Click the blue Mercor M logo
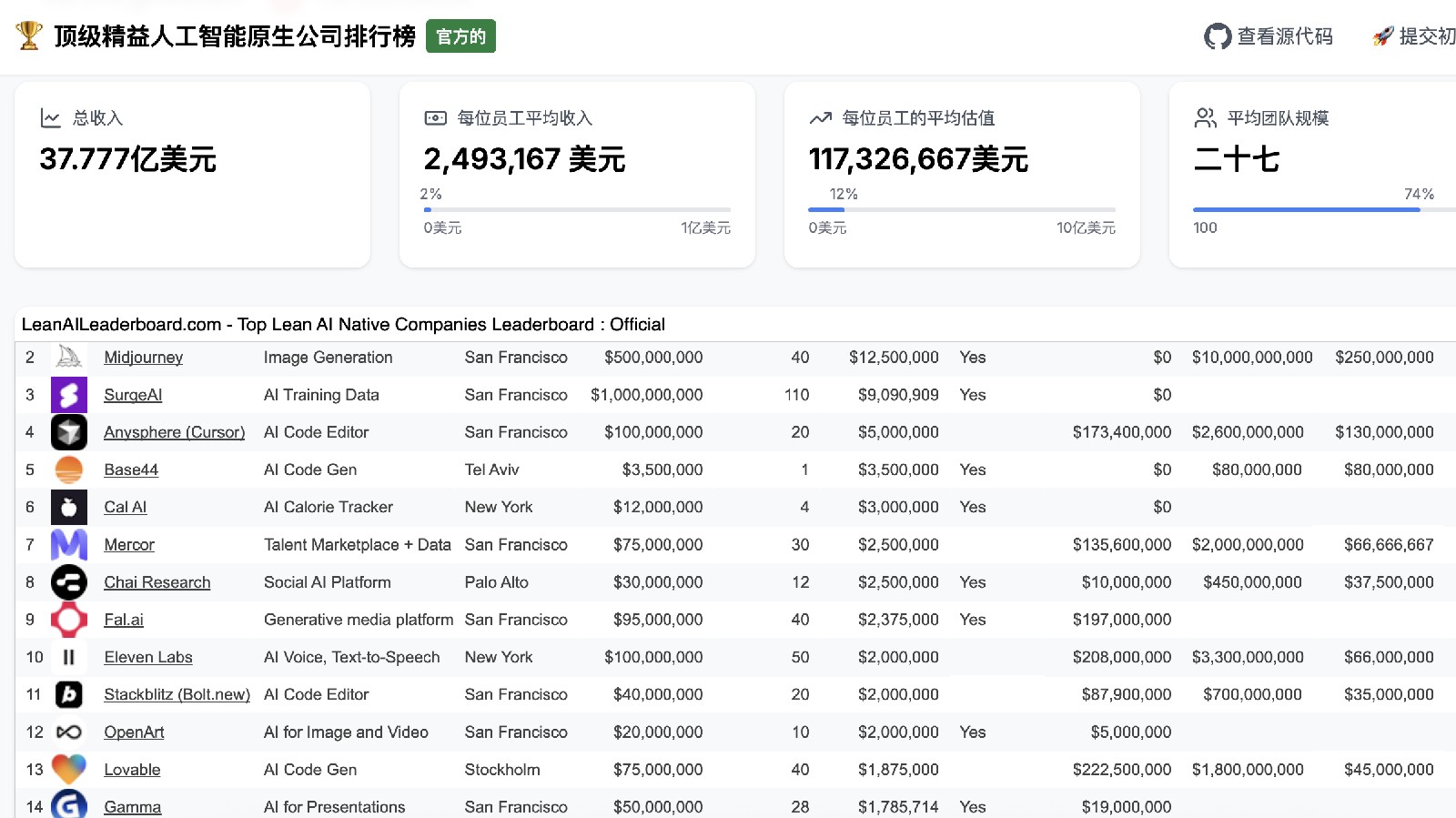1456x818 pixels. point(68,544)
